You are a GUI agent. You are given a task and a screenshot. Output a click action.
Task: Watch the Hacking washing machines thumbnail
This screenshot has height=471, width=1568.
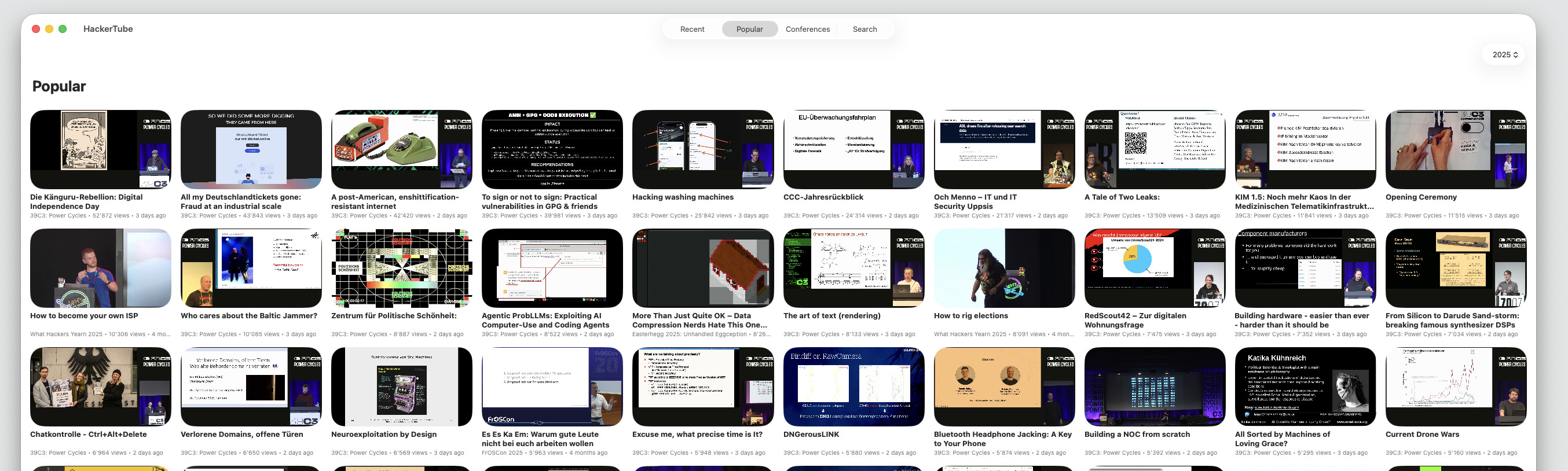tap(703, 149)
